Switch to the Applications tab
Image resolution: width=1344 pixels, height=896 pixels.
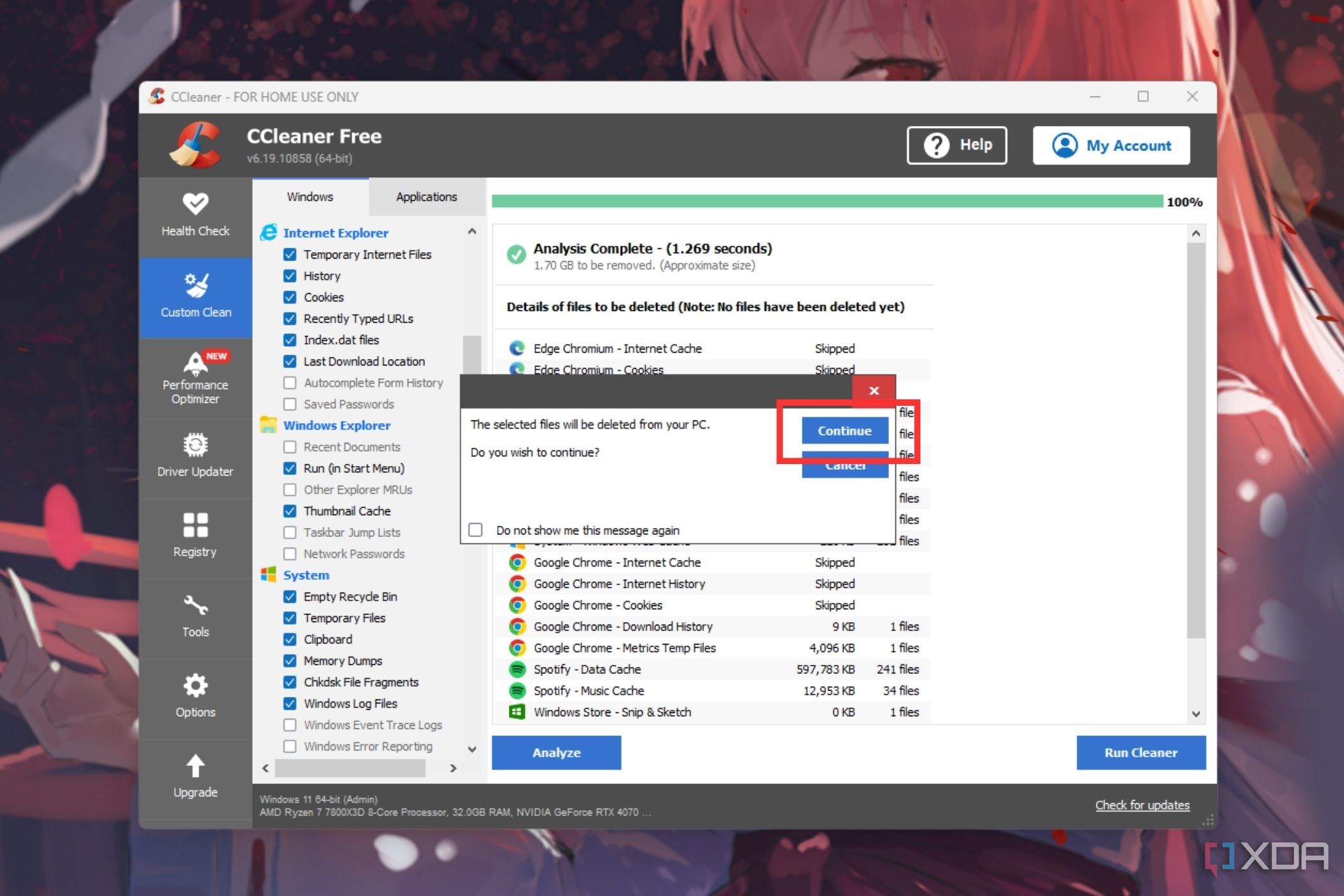426,196
